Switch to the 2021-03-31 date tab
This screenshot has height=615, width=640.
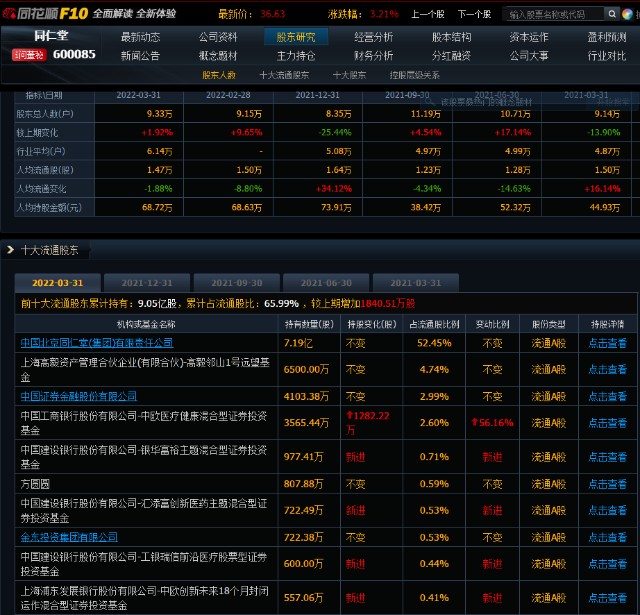coord(416,283)
